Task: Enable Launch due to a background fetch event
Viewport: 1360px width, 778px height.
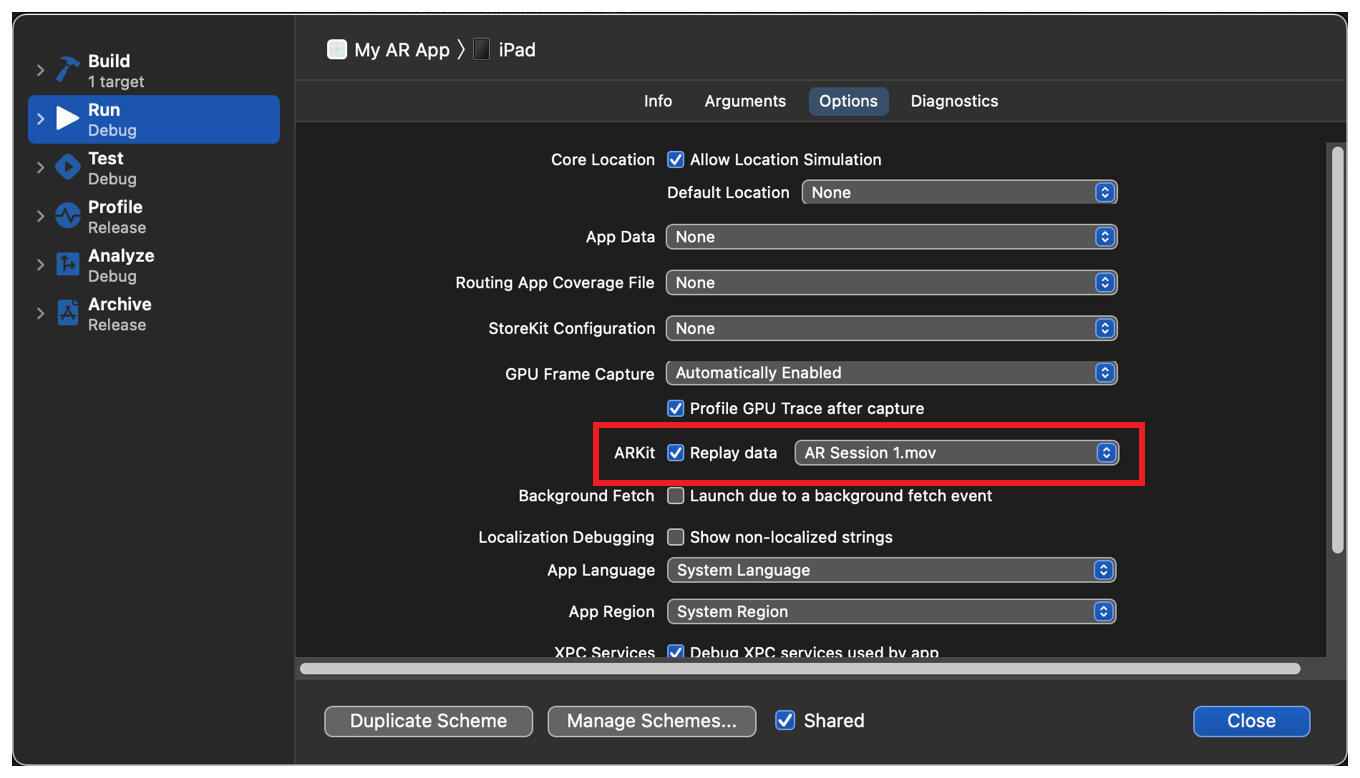Action: pos(675,495)
